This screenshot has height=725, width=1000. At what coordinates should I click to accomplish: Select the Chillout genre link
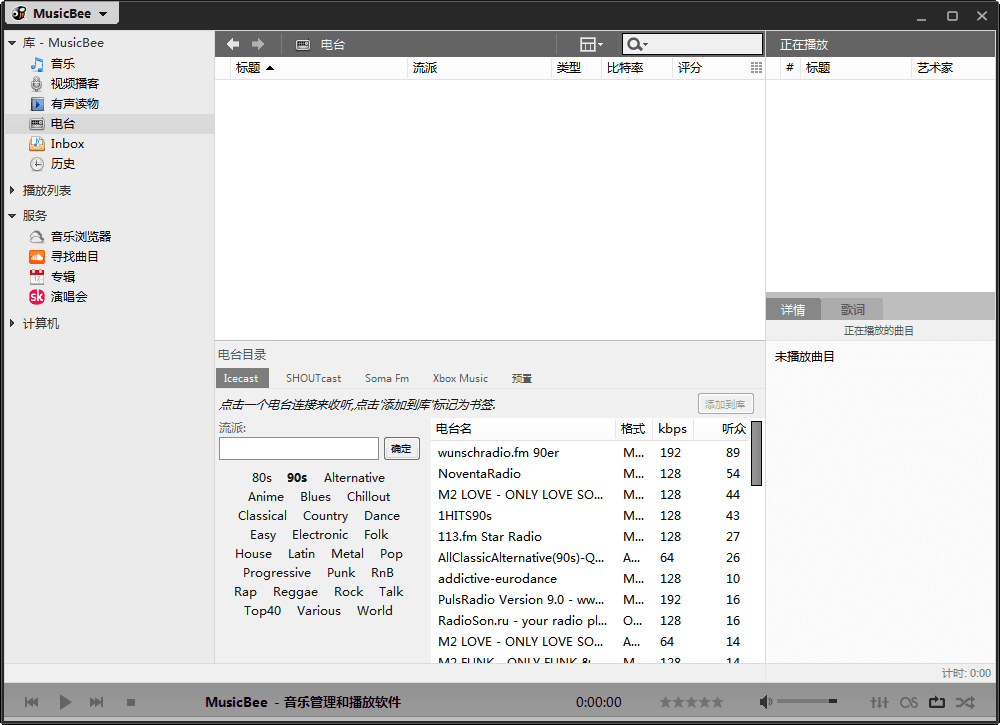click(x=368, y=497)
